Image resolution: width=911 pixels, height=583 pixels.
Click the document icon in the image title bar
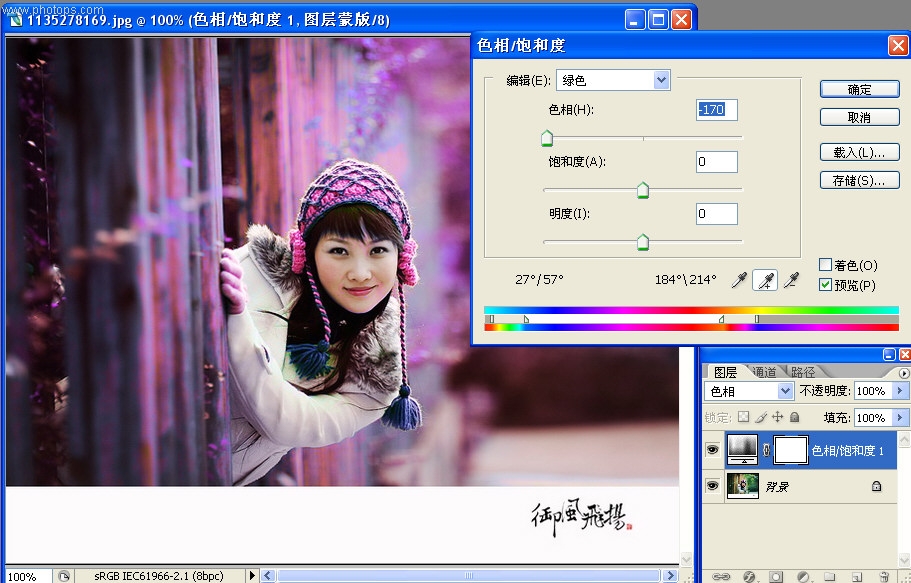point(16,20)
